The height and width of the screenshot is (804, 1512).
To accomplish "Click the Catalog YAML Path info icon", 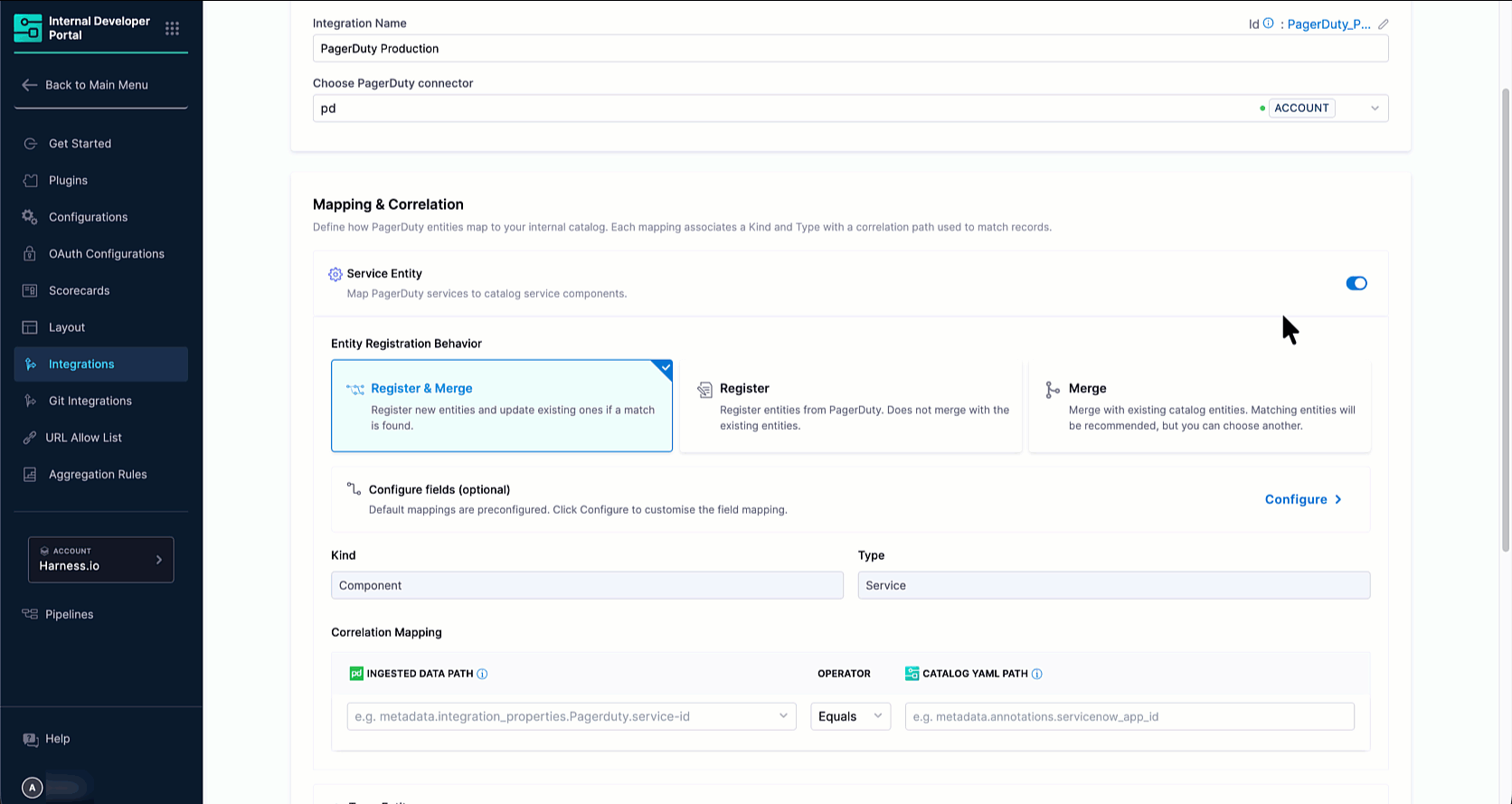I will point(1036,674).
